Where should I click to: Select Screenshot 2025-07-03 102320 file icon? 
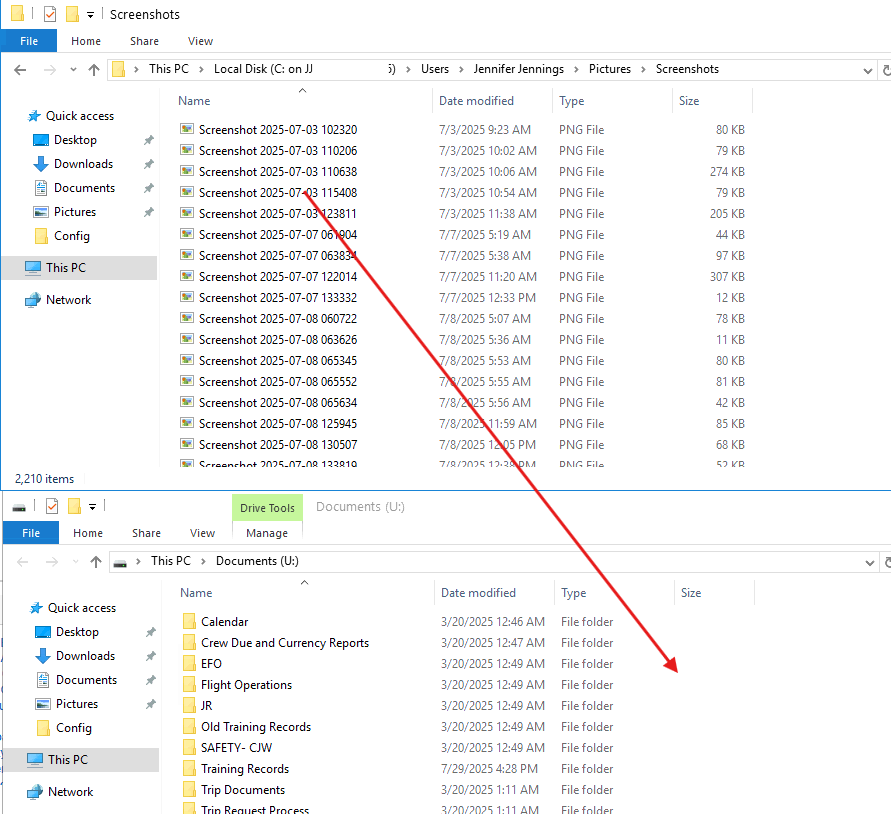[x=186, y=130]
